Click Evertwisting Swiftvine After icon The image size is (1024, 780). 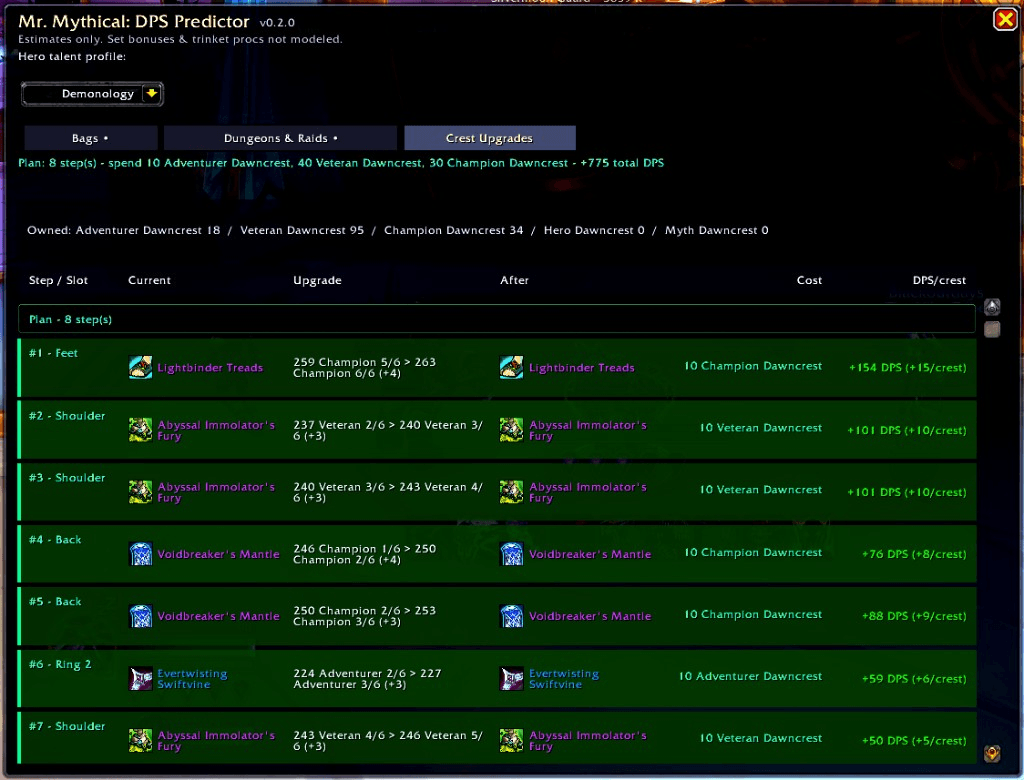pyautogui.click(x=511, y=679)
